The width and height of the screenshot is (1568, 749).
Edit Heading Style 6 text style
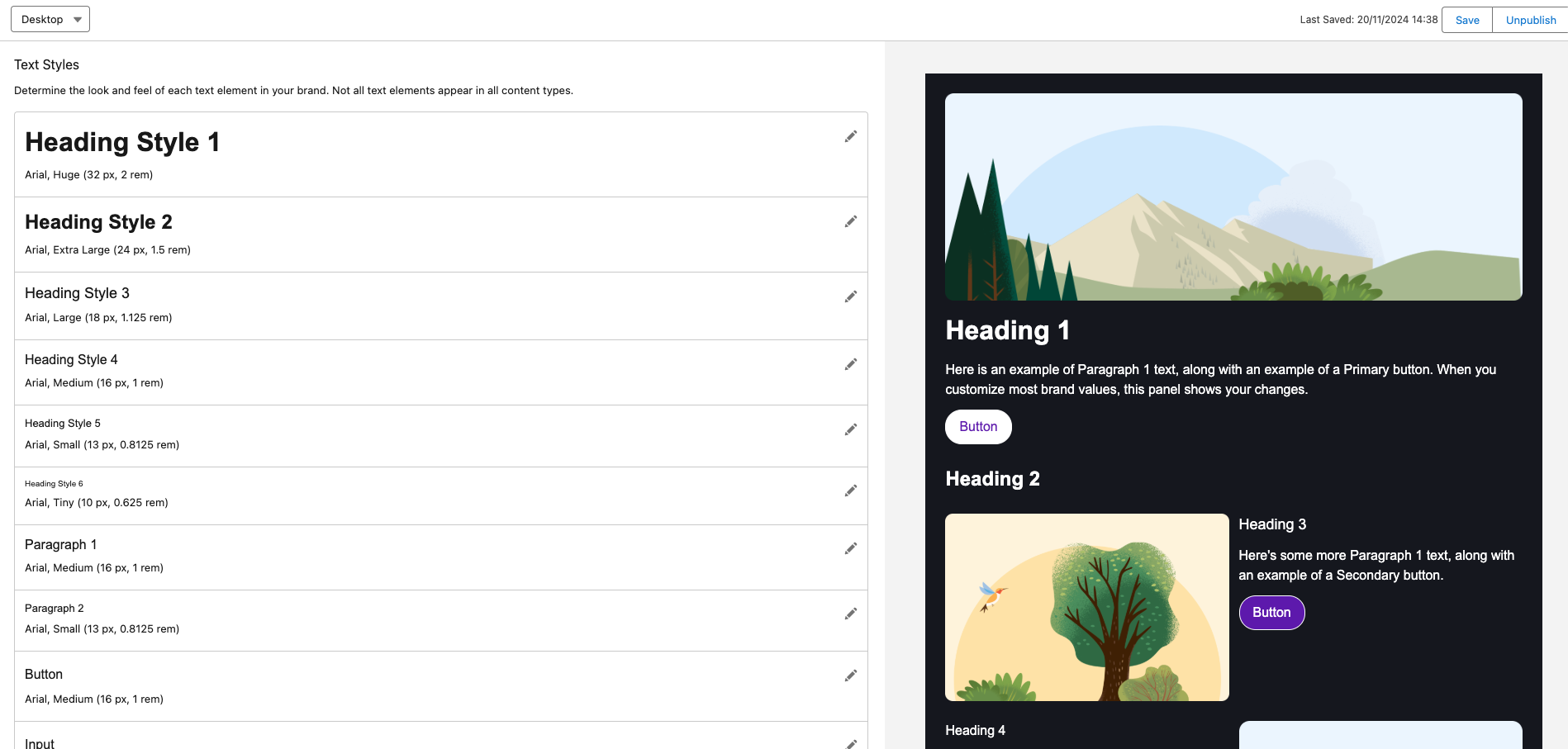tap(850, 491)
